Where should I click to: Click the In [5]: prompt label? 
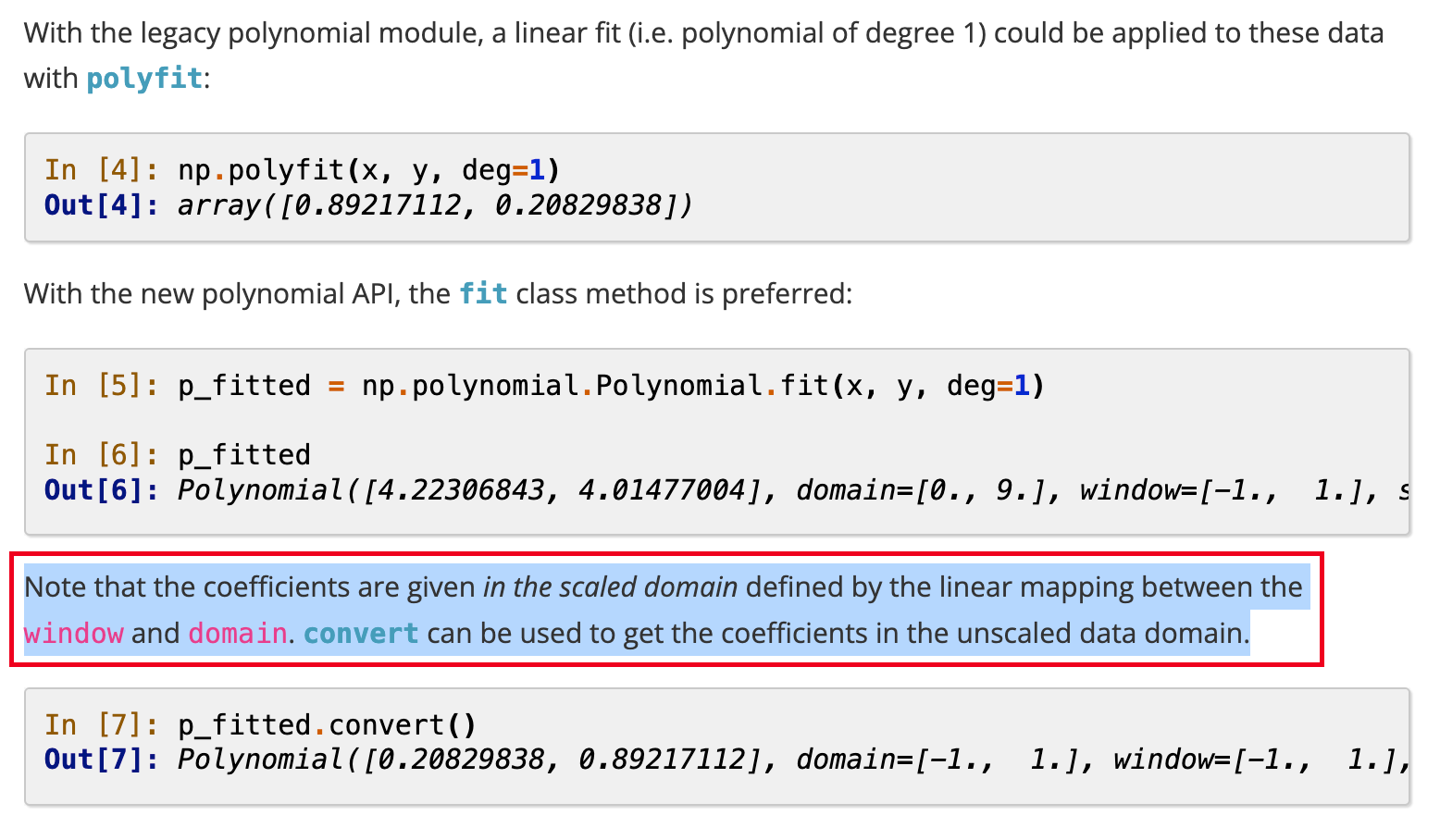(x=101, y=386)
